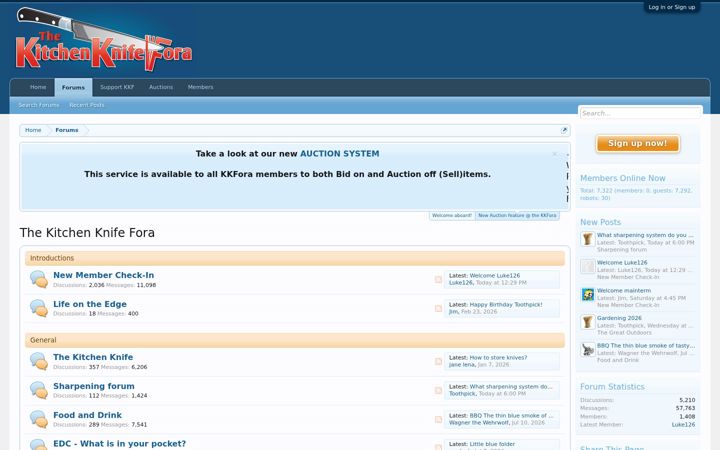
Task: Open the Food and Drink forum
Action: pos(88,415)
